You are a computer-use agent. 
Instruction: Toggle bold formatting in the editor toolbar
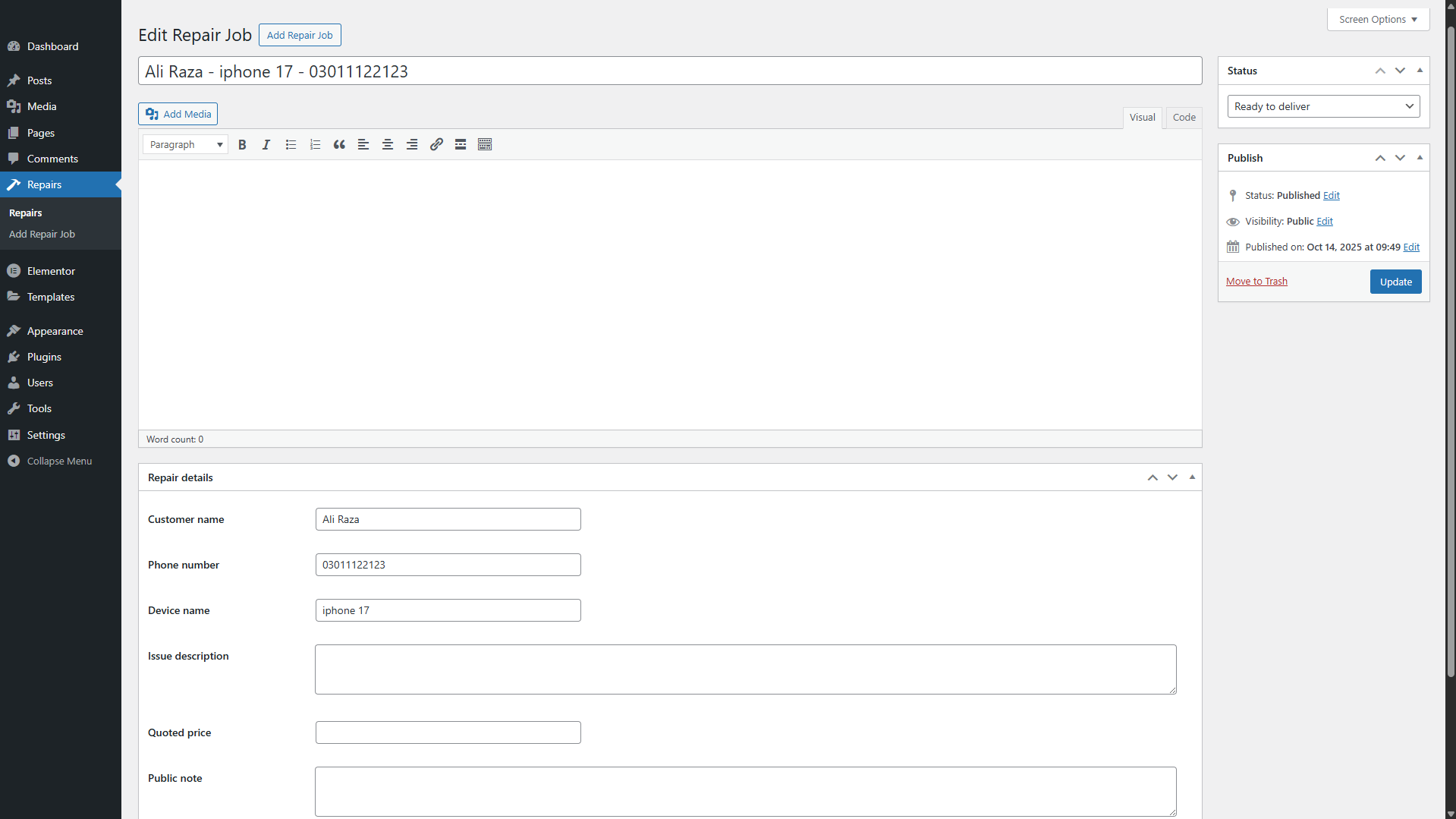242,144
